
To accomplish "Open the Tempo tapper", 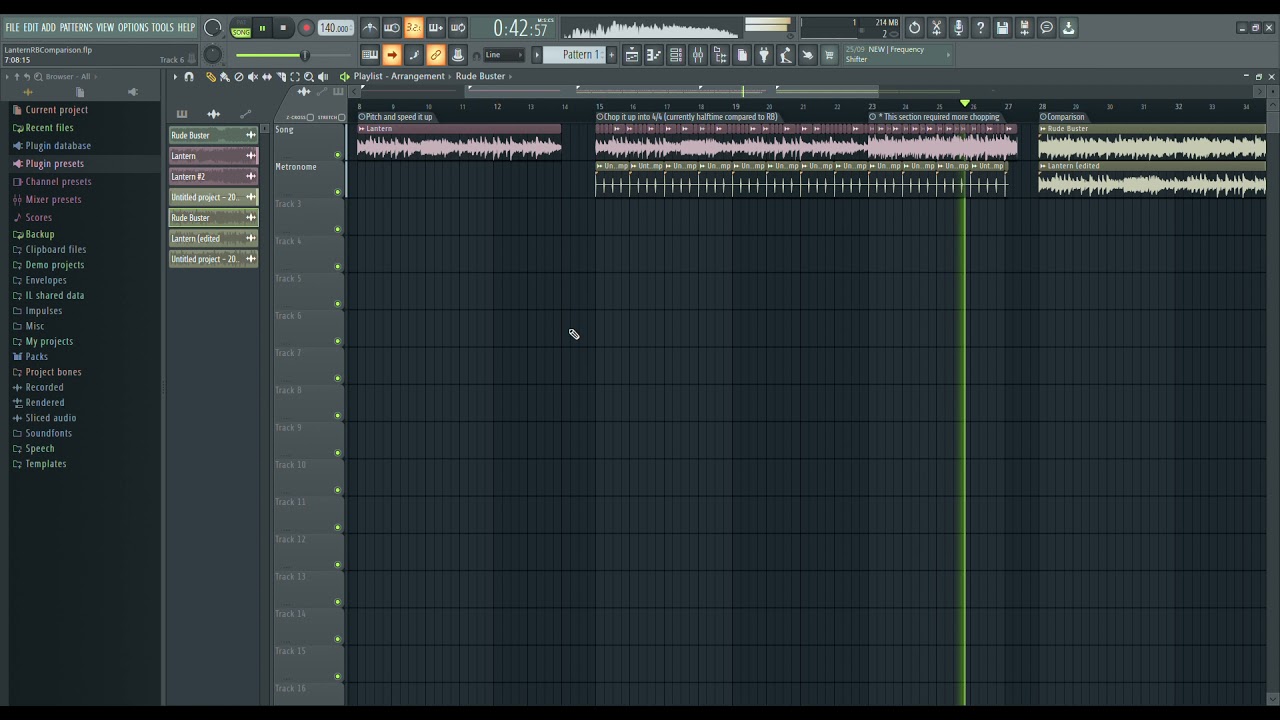I will [786, 55].
